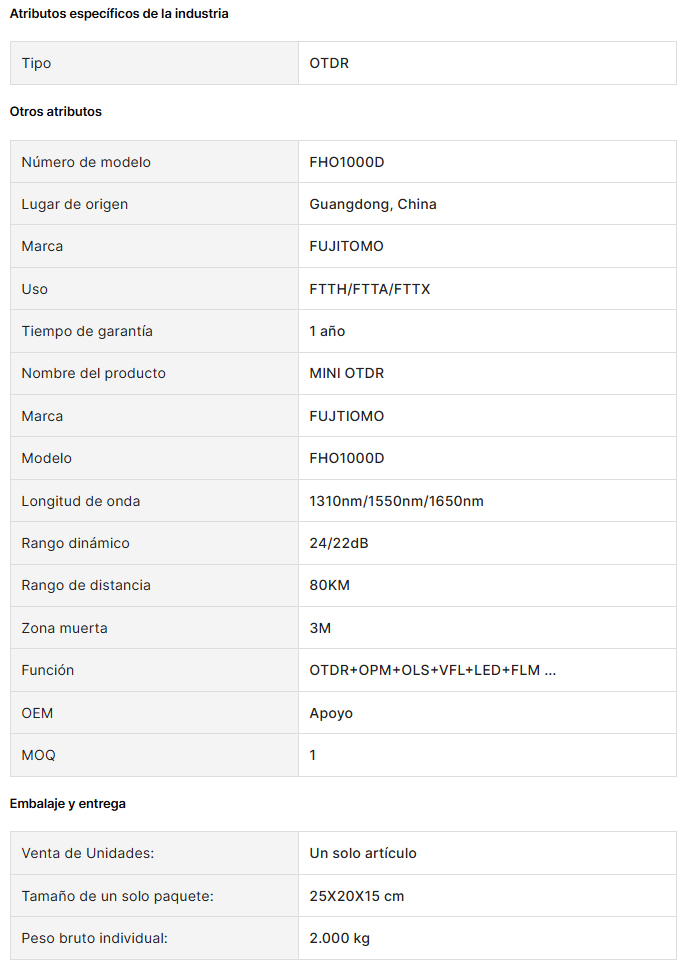Viewport: 686px width, 970px height.
Task: Select the FUJTIOMO value cell
Action: pos(347,416)
